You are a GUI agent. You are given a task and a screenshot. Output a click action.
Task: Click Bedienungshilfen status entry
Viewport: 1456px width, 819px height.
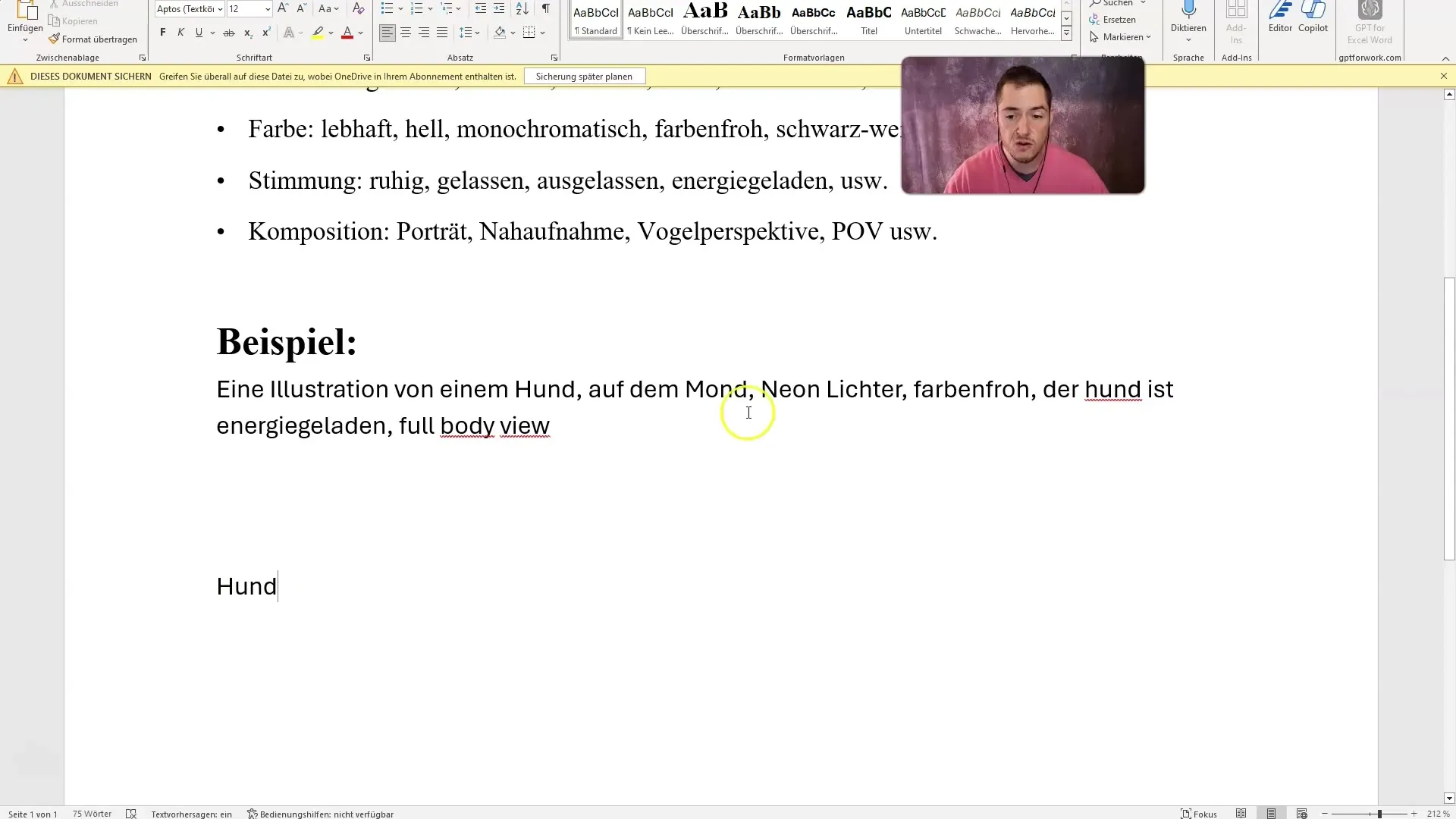[x=320, y=814]
